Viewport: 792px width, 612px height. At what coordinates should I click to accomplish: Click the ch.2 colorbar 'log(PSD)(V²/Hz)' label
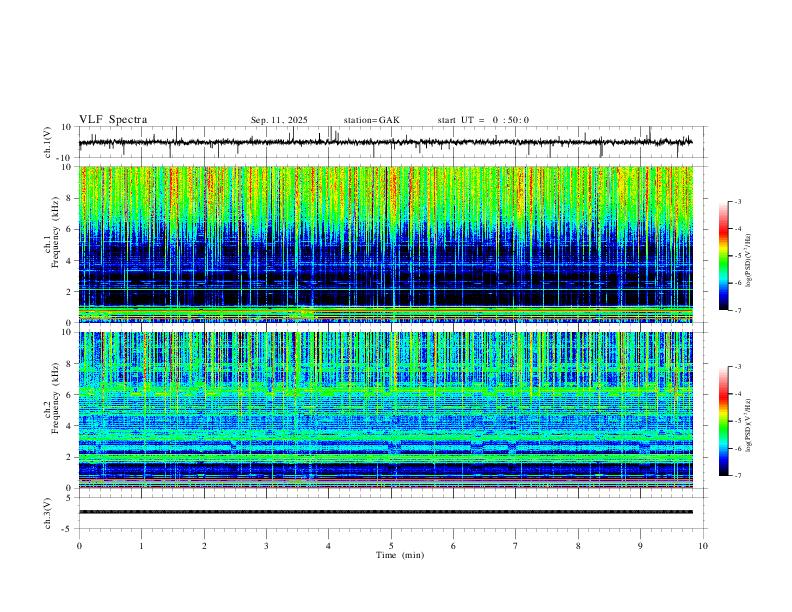748,425
